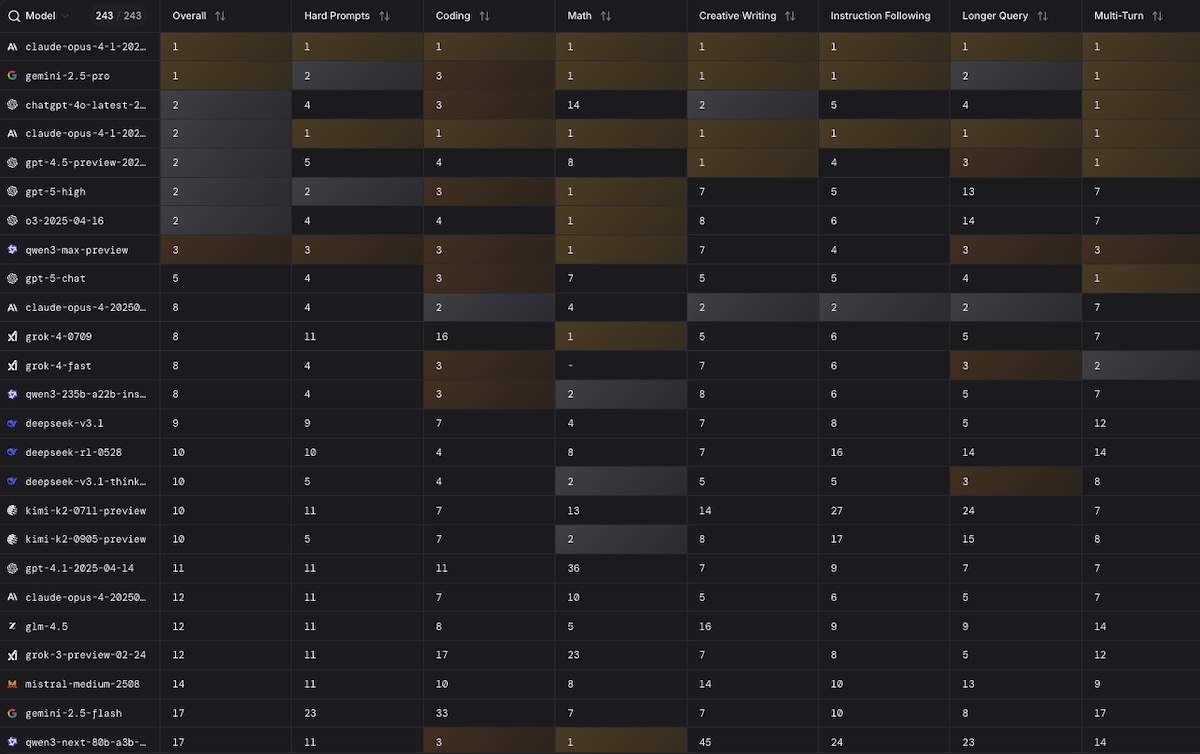Click the xAI logo beside grok-3-preview-02-24
The image size is (1200, 754).
pos(12,655)
